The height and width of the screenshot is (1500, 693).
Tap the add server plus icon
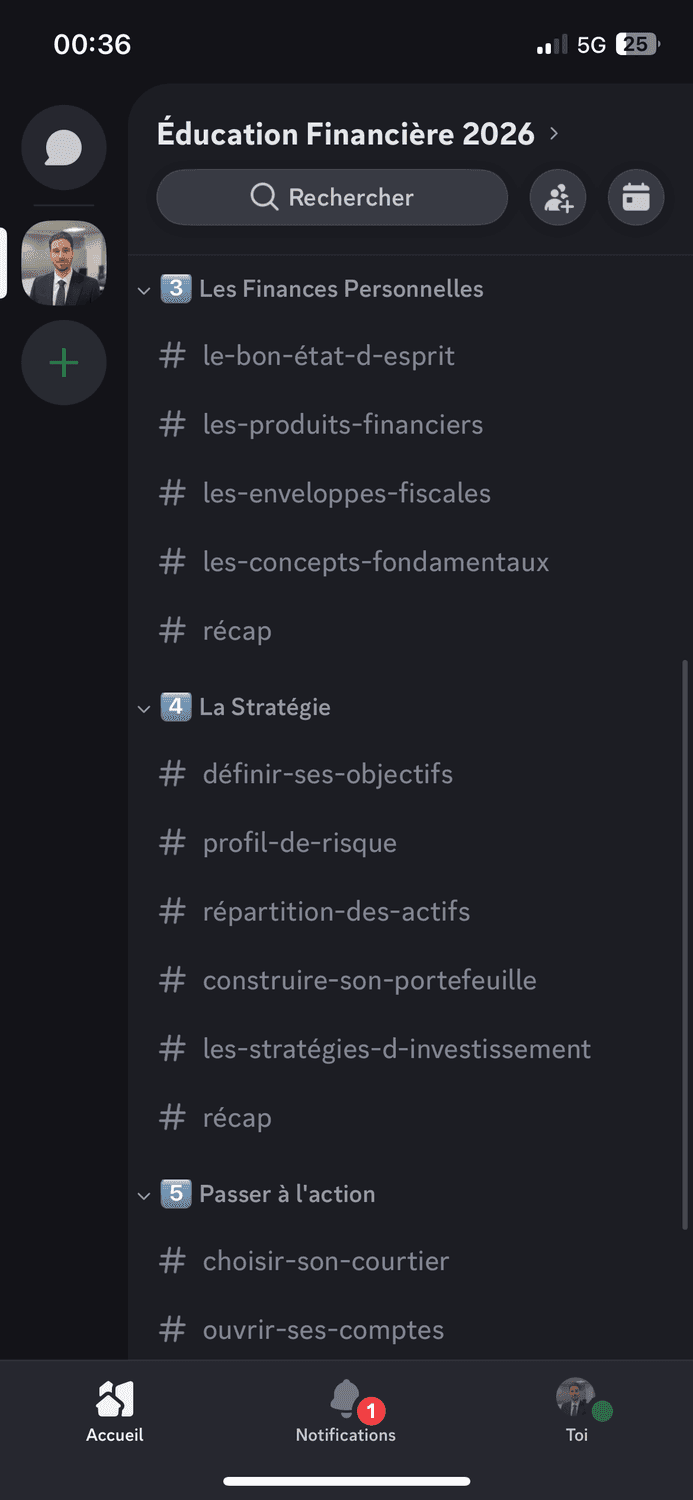(64, 362)
